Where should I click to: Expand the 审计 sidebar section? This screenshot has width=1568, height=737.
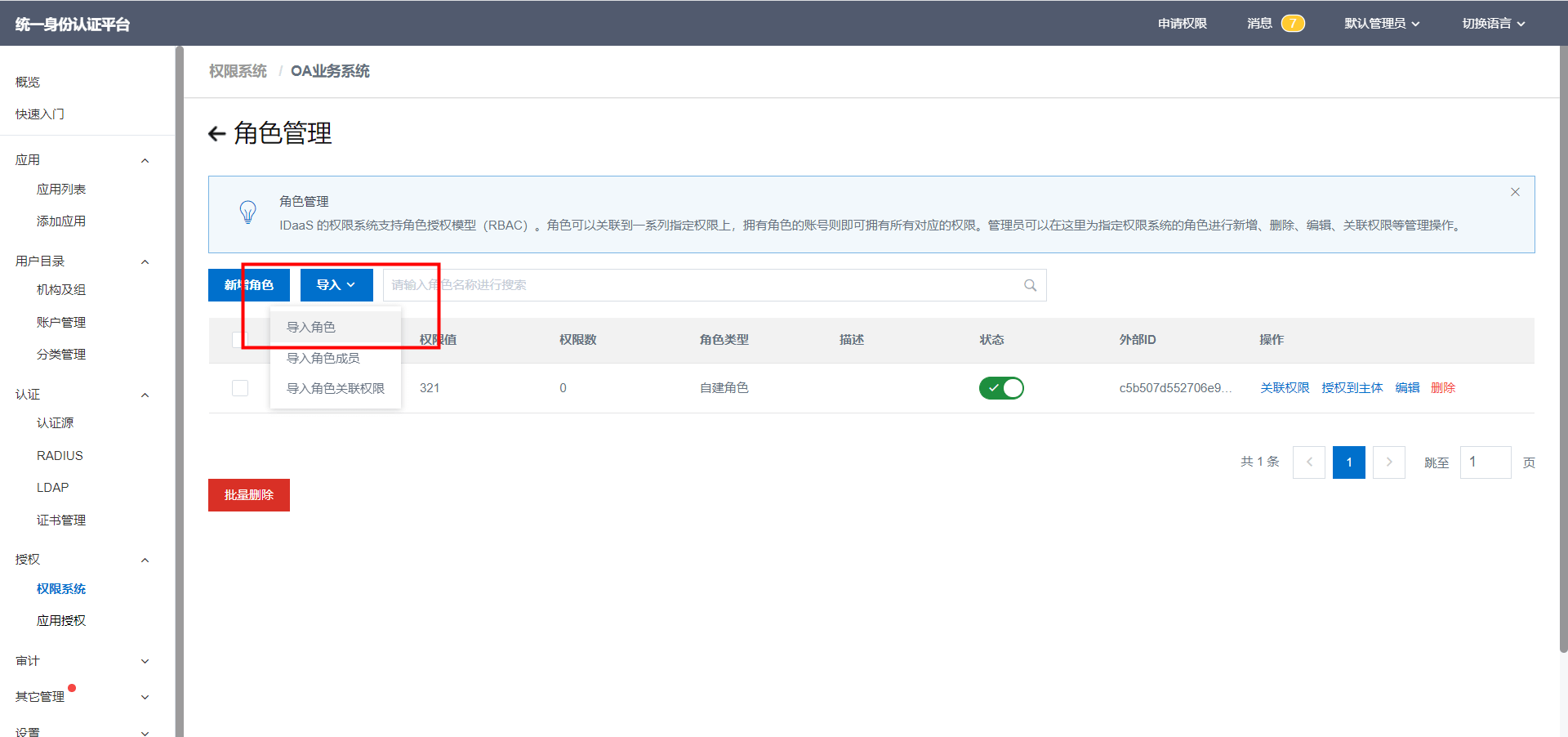(x=145, y=661)
